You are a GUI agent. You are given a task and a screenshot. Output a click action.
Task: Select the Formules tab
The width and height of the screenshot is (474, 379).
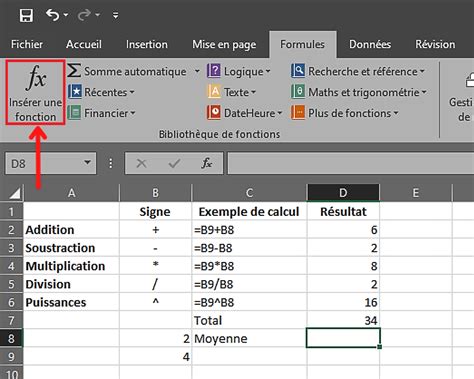(302, 44)
